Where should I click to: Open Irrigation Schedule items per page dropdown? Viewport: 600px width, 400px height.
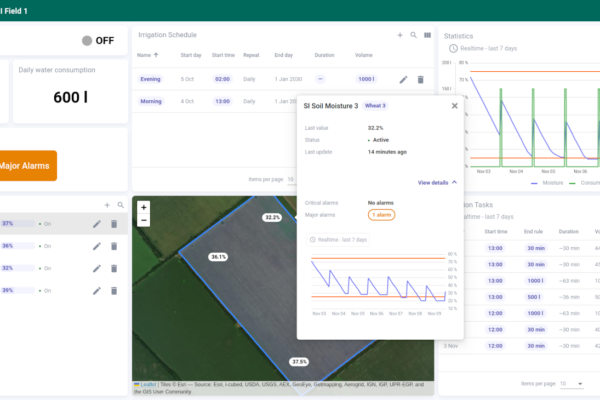click(x=291, y=179)
